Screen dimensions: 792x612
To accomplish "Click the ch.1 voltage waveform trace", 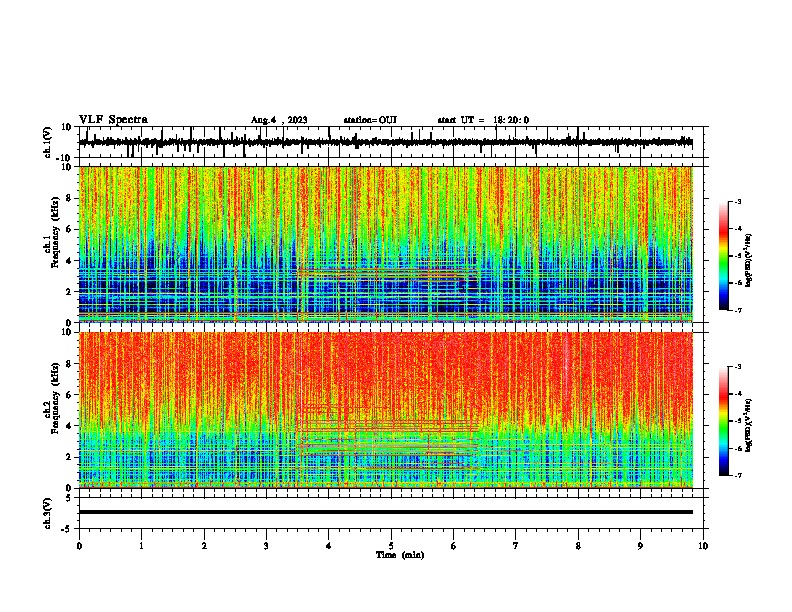I will click(x=385, y=142).
